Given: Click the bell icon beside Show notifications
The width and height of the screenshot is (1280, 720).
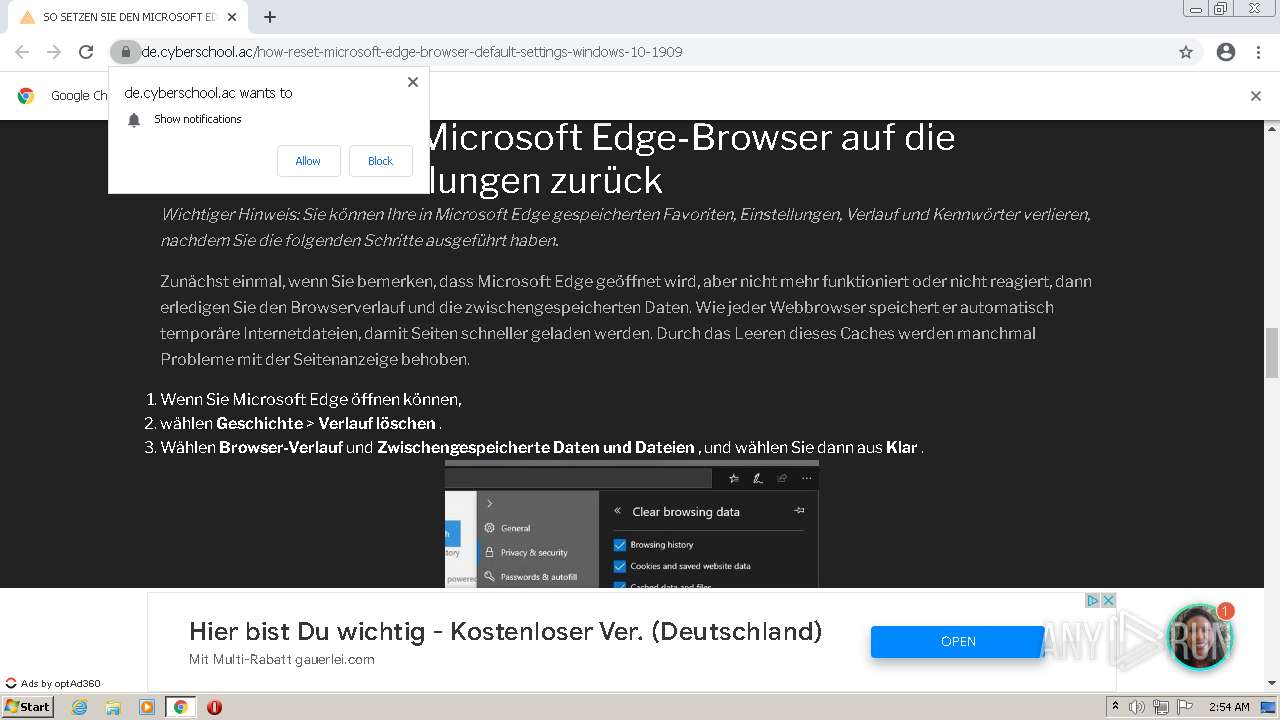Looking at the screenshot, I should (x=134, y=120).
